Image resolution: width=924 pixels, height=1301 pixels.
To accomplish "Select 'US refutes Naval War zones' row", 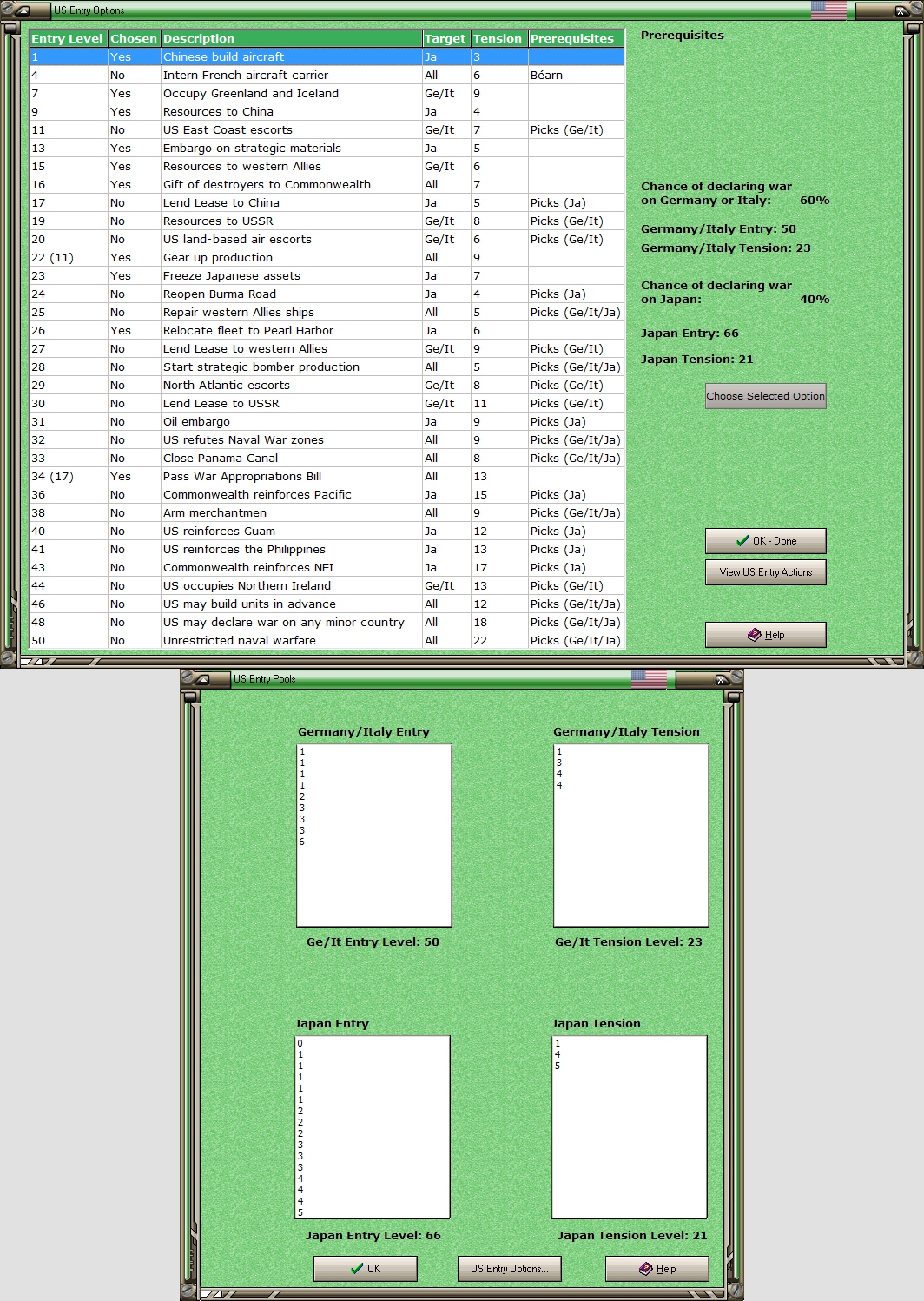I will pyautogui.click(x=327, y=439).
